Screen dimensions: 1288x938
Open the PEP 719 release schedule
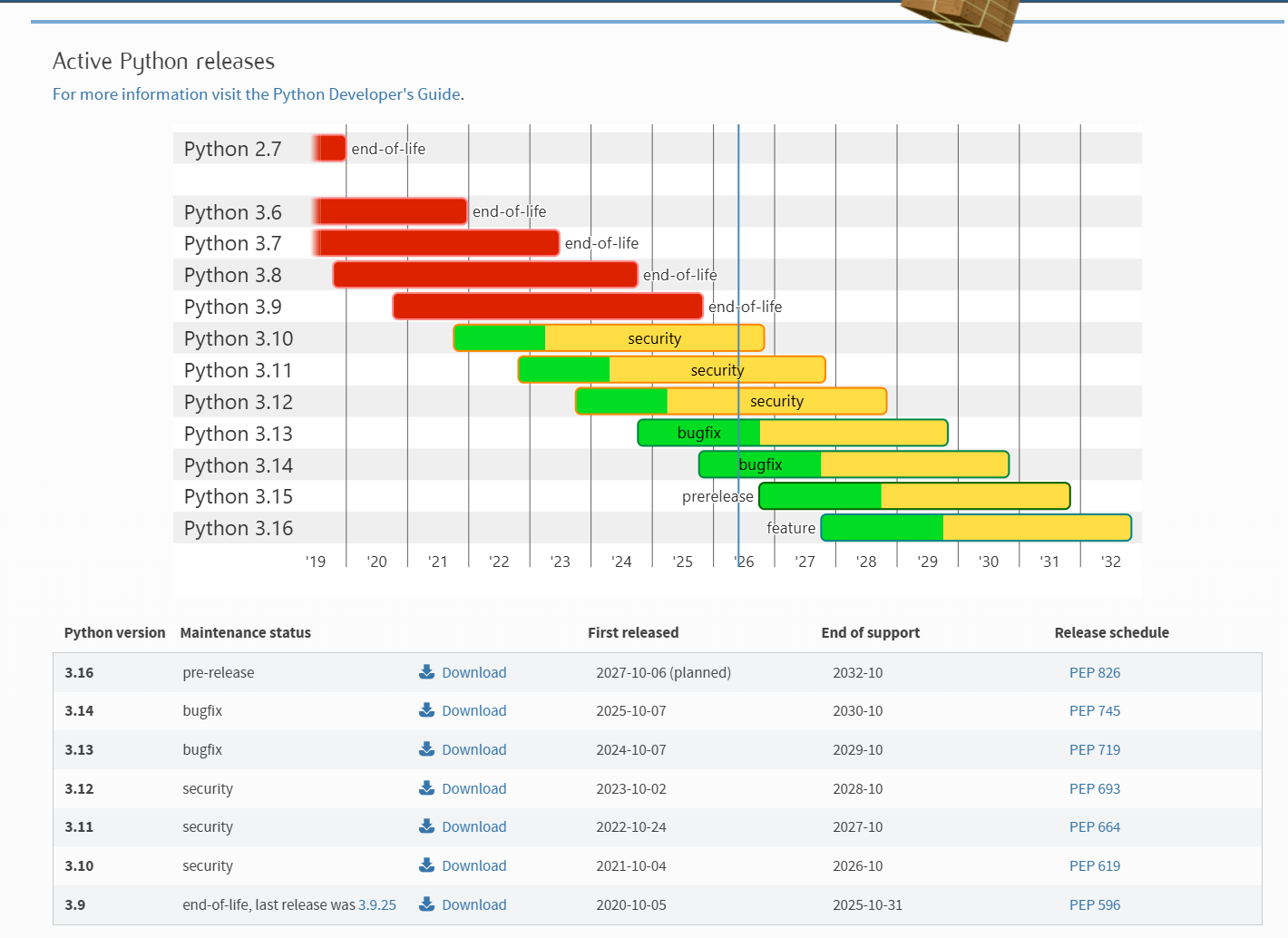1095,749
